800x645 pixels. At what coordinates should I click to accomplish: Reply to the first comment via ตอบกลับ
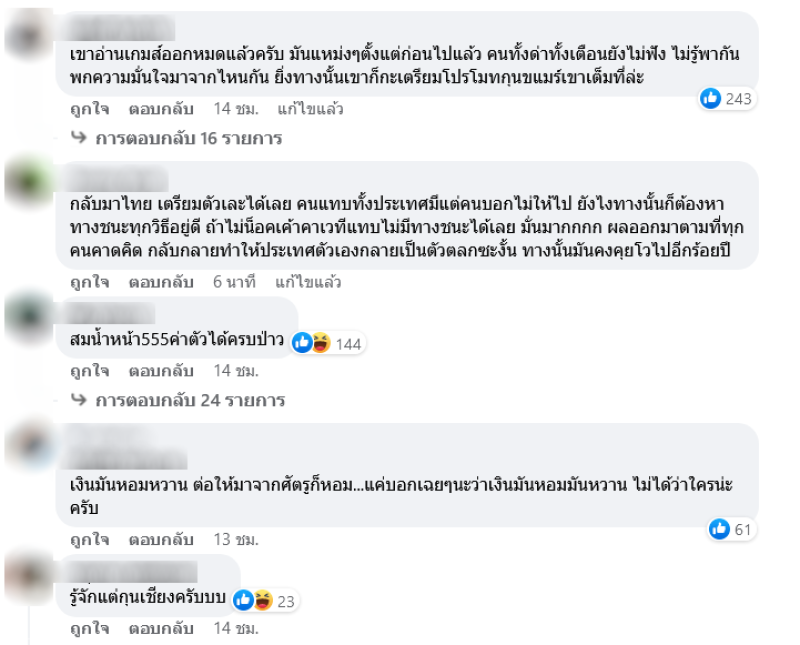pyautogui.click(x=161, y=107)
